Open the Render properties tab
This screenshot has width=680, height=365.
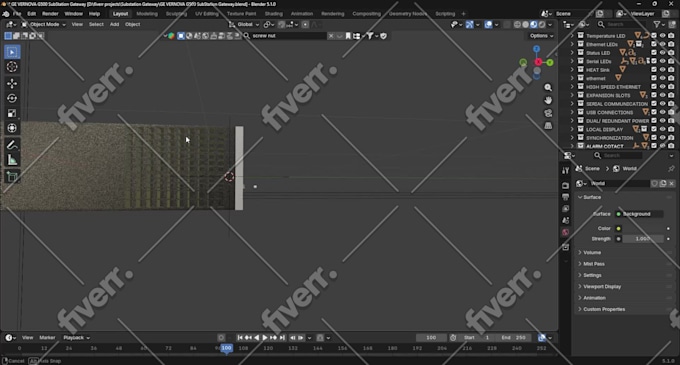(565, 186)
